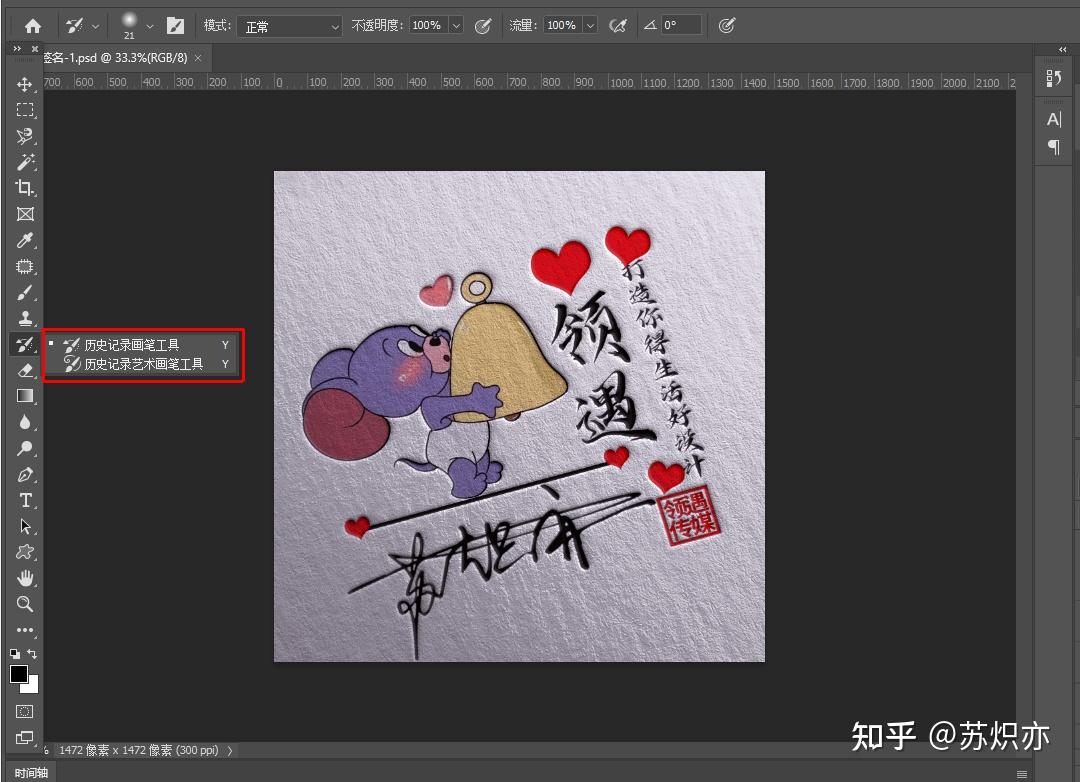Select the Type tool
Image resolution: width=1080 pixels, height=782 pixels.
click(x=25, y=501)
